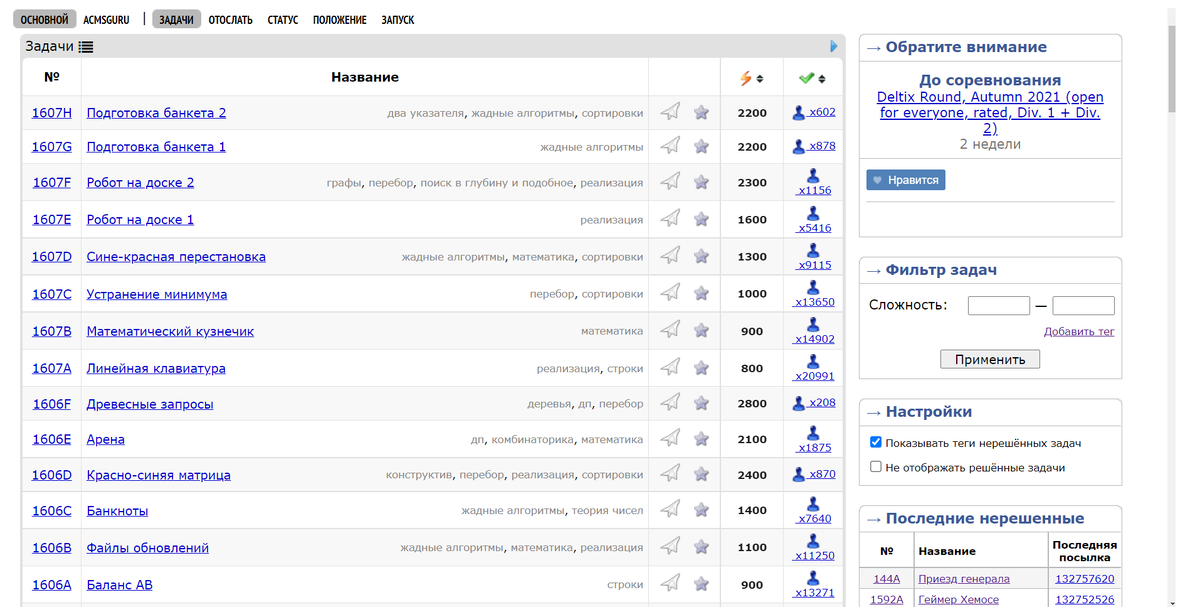The image size is (1200, 607).
Task: Open the ACMSGURU tab
Action: coord(106,19)
